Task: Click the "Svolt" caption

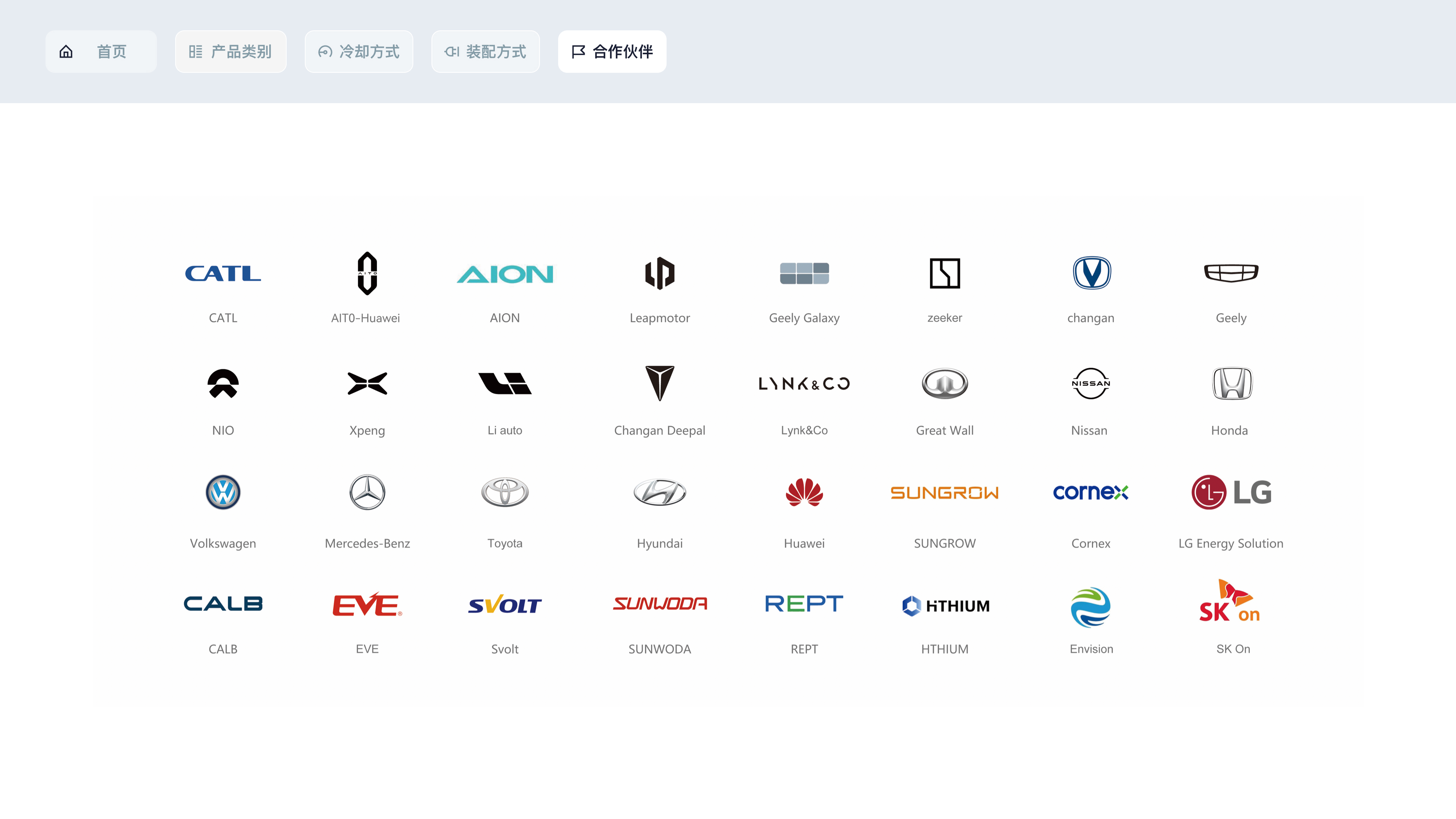Action: 505,649
